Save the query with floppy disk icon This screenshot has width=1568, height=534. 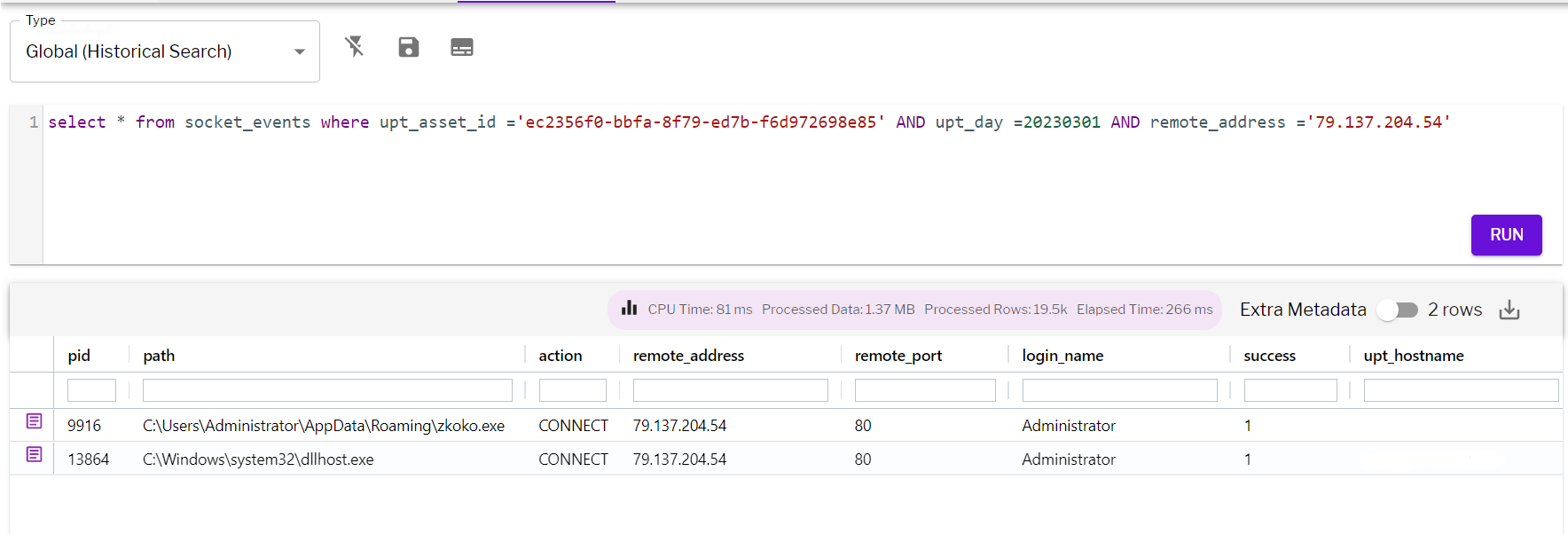[x=408, y=47]
